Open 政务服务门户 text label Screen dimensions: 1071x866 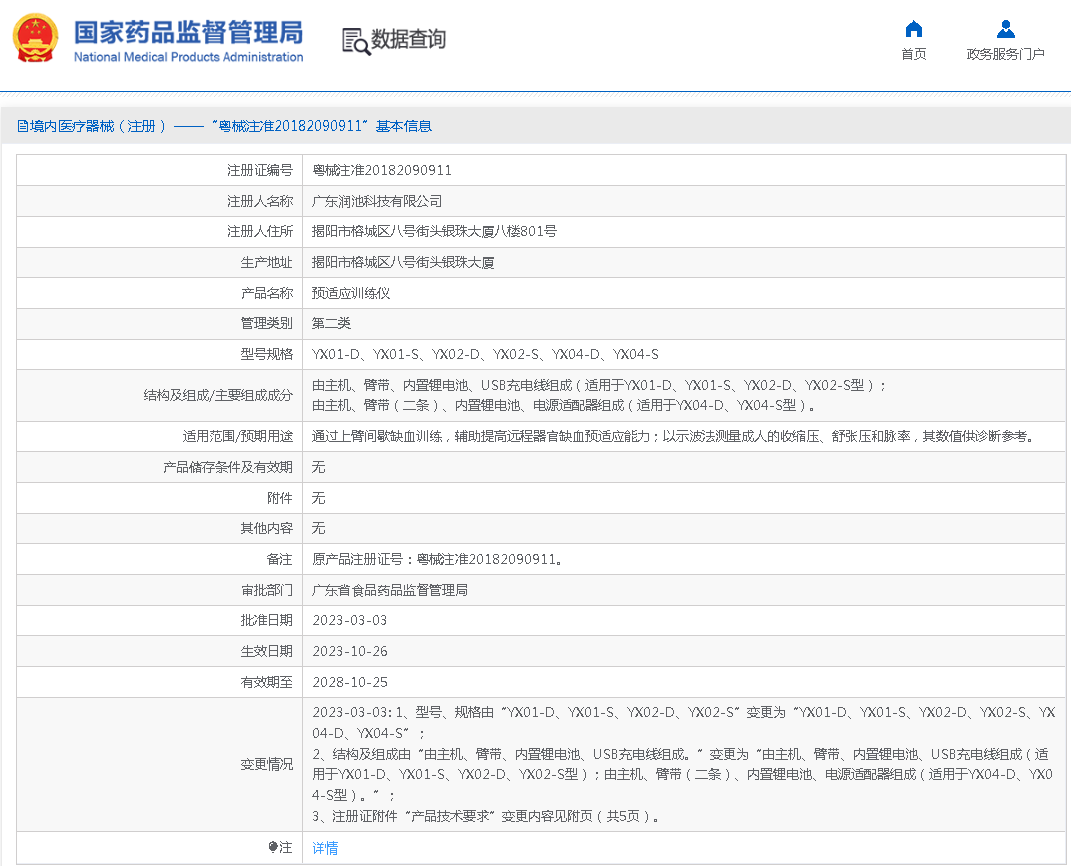[1005, 54]
